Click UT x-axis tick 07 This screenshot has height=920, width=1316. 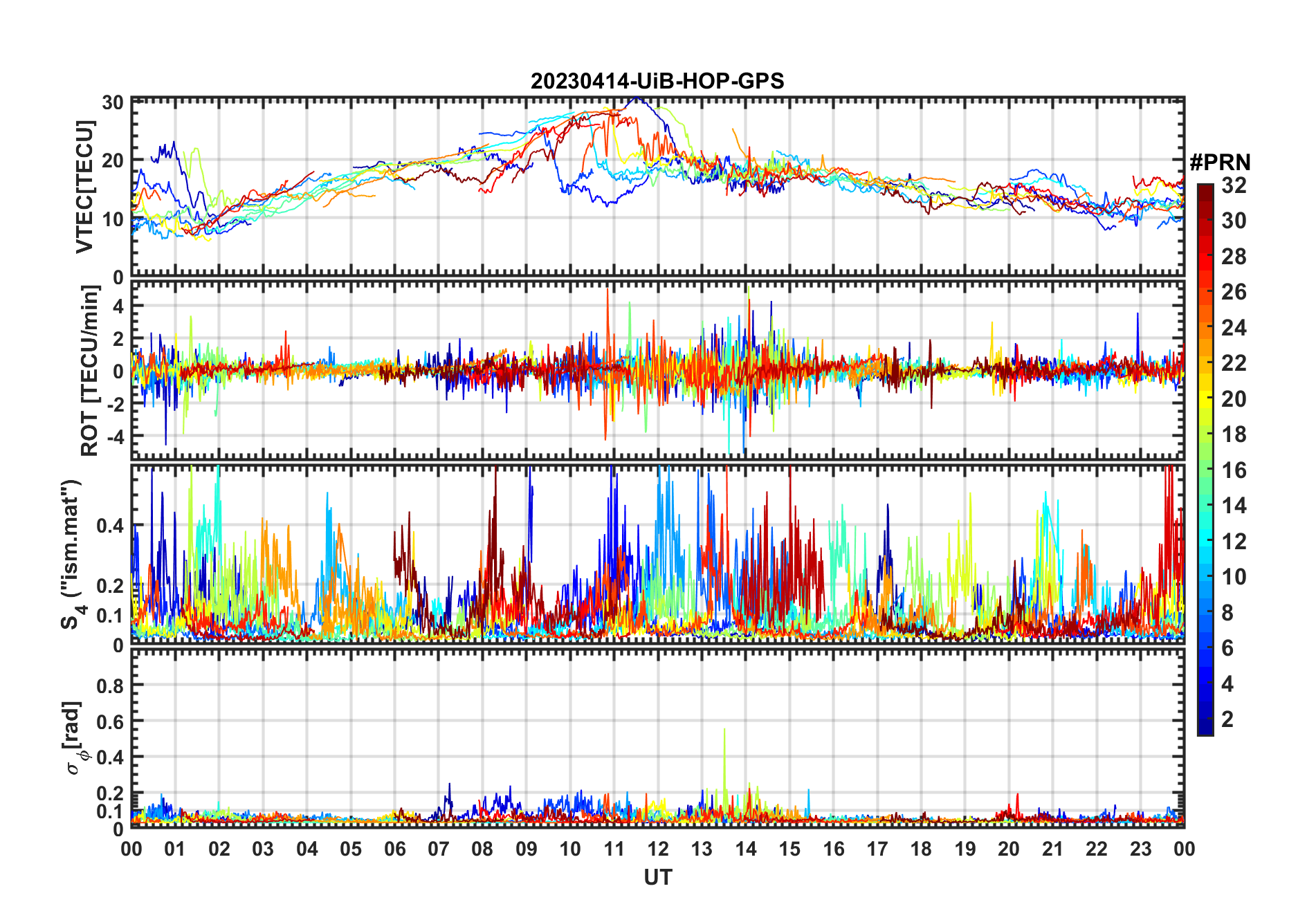click(439, 849)
